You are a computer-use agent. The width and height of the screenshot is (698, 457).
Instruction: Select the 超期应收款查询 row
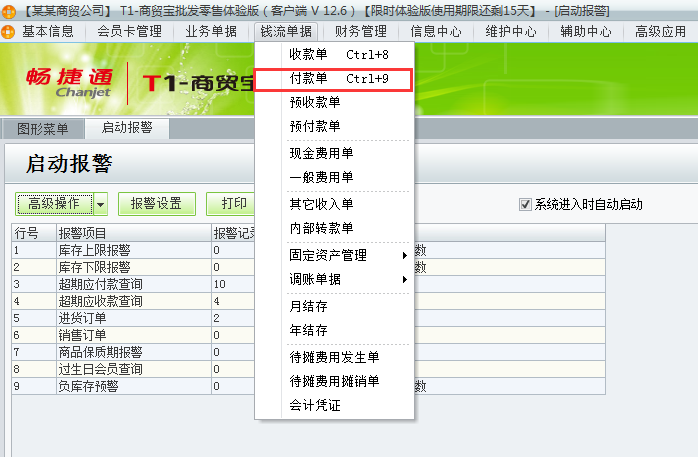point(308,301)
